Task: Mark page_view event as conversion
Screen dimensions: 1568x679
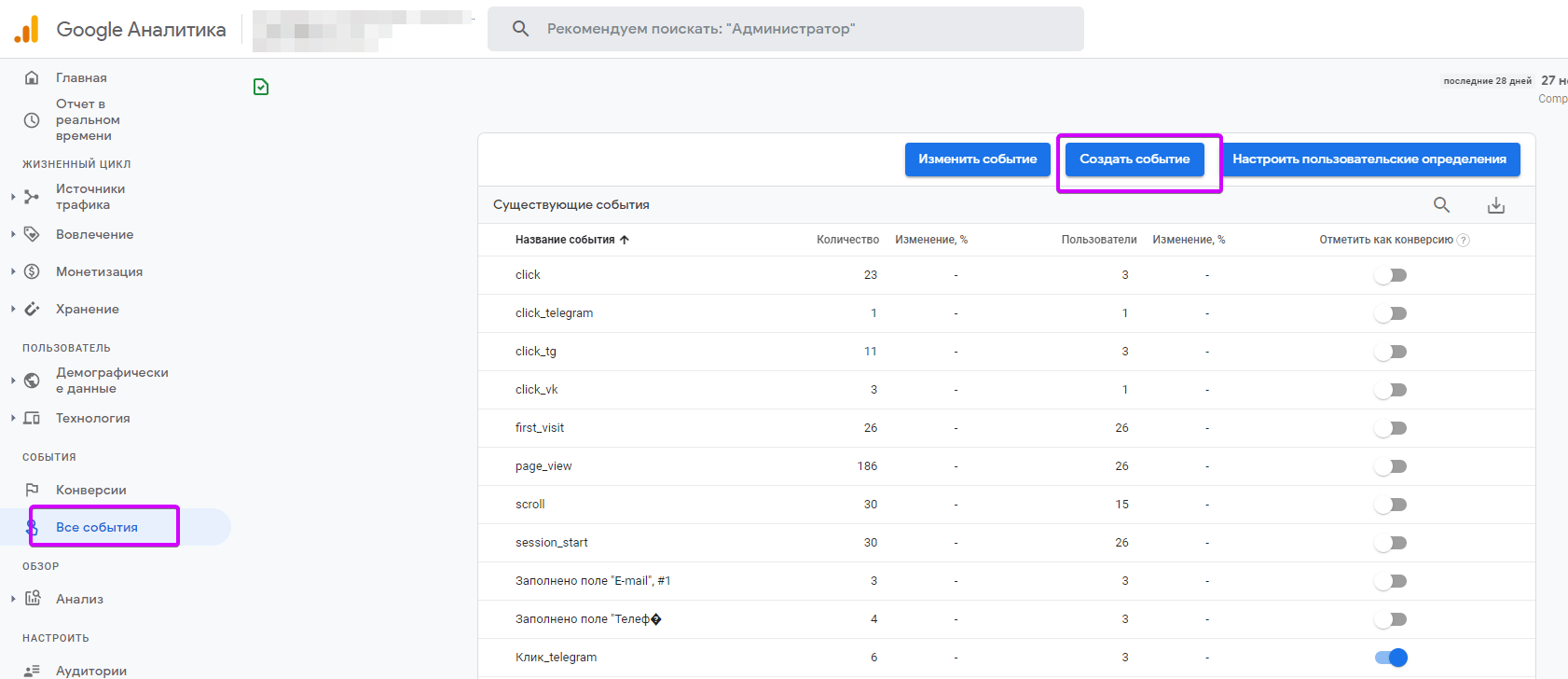Action: pyautogui.click(x=1390, y=466)
